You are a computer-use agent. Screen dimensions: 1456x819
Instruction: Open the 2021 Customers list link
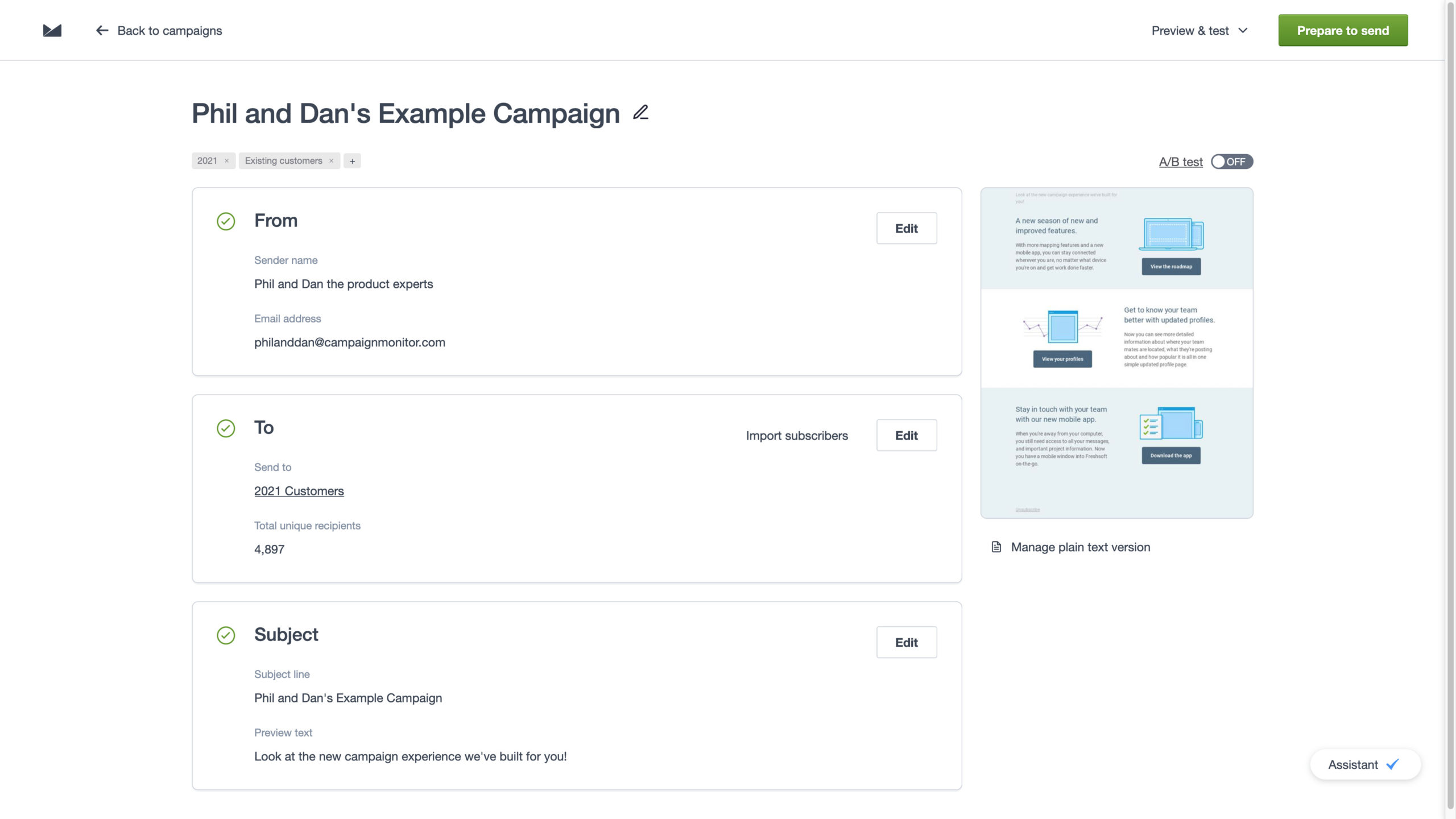coord(299,491)
